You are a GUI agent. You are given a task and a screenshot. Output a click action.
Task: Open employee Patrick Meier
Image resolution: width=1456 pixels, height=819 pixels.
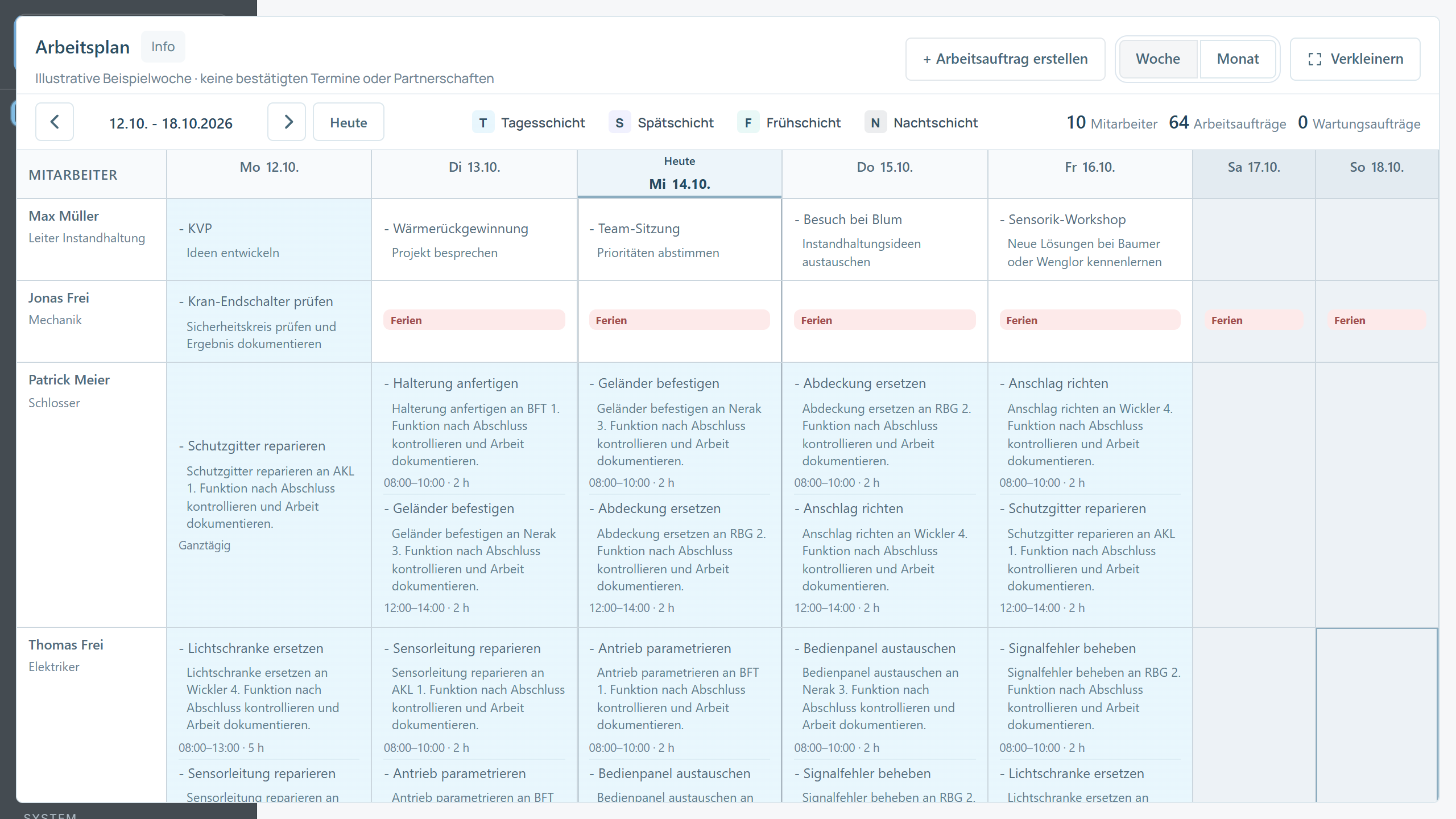click(69, 380)
